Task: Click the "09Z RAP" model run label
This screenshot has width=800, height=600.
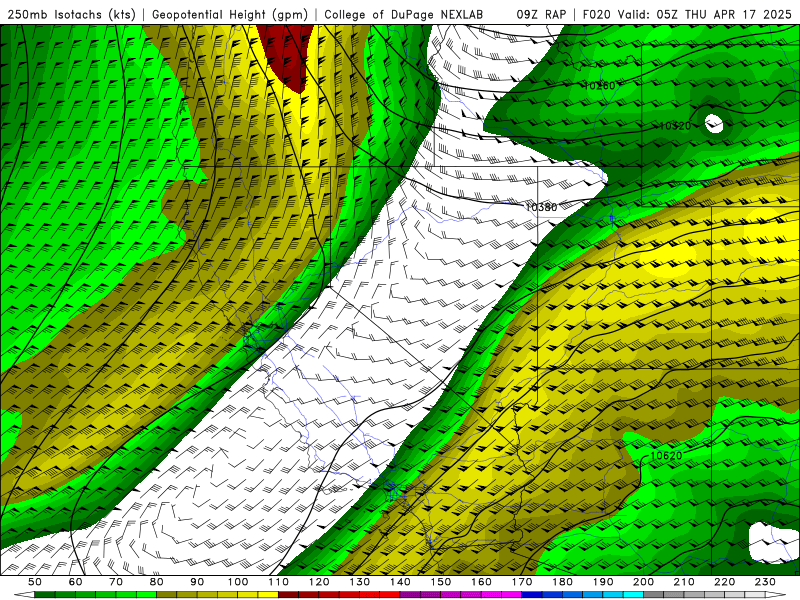Action: click(x=541, y=14)
